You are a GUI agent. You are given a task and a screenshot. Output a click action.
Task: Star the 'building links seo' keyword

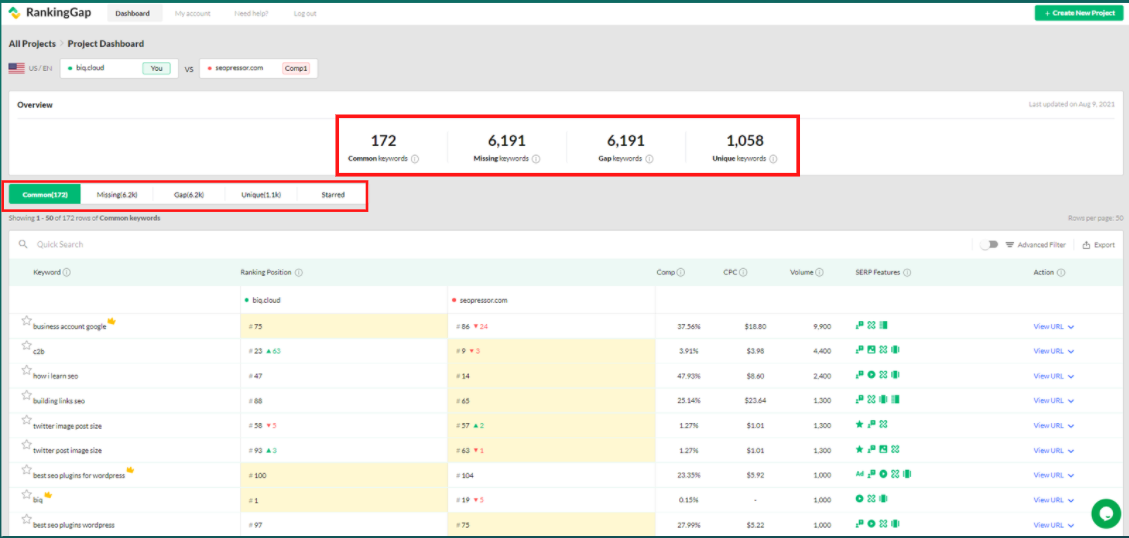pyautogui.click(x=27, y=395)
